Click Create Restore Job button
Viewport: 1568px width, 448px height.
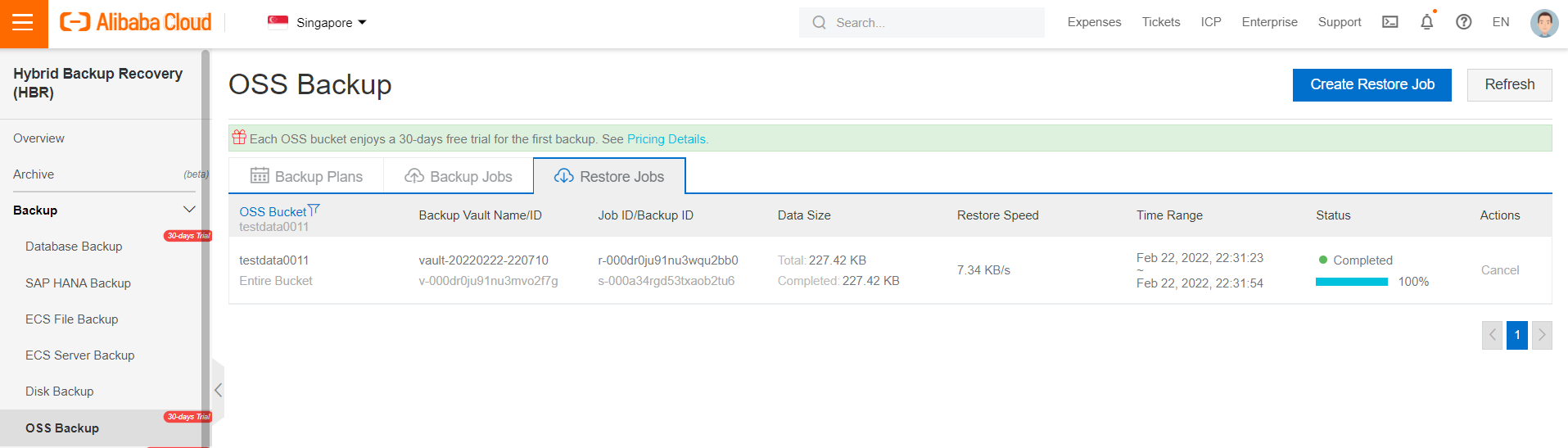pos(1372,85)
